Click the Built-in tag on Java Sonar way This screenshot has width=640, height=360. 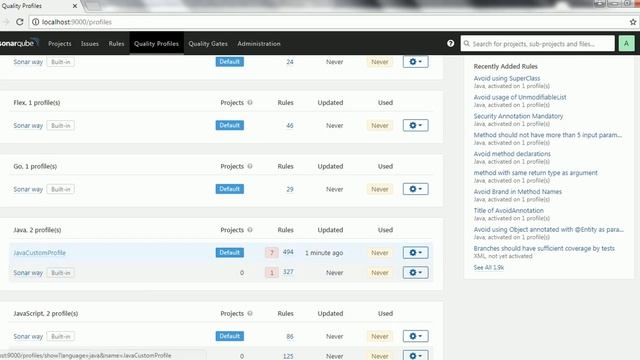pos(61,273)
